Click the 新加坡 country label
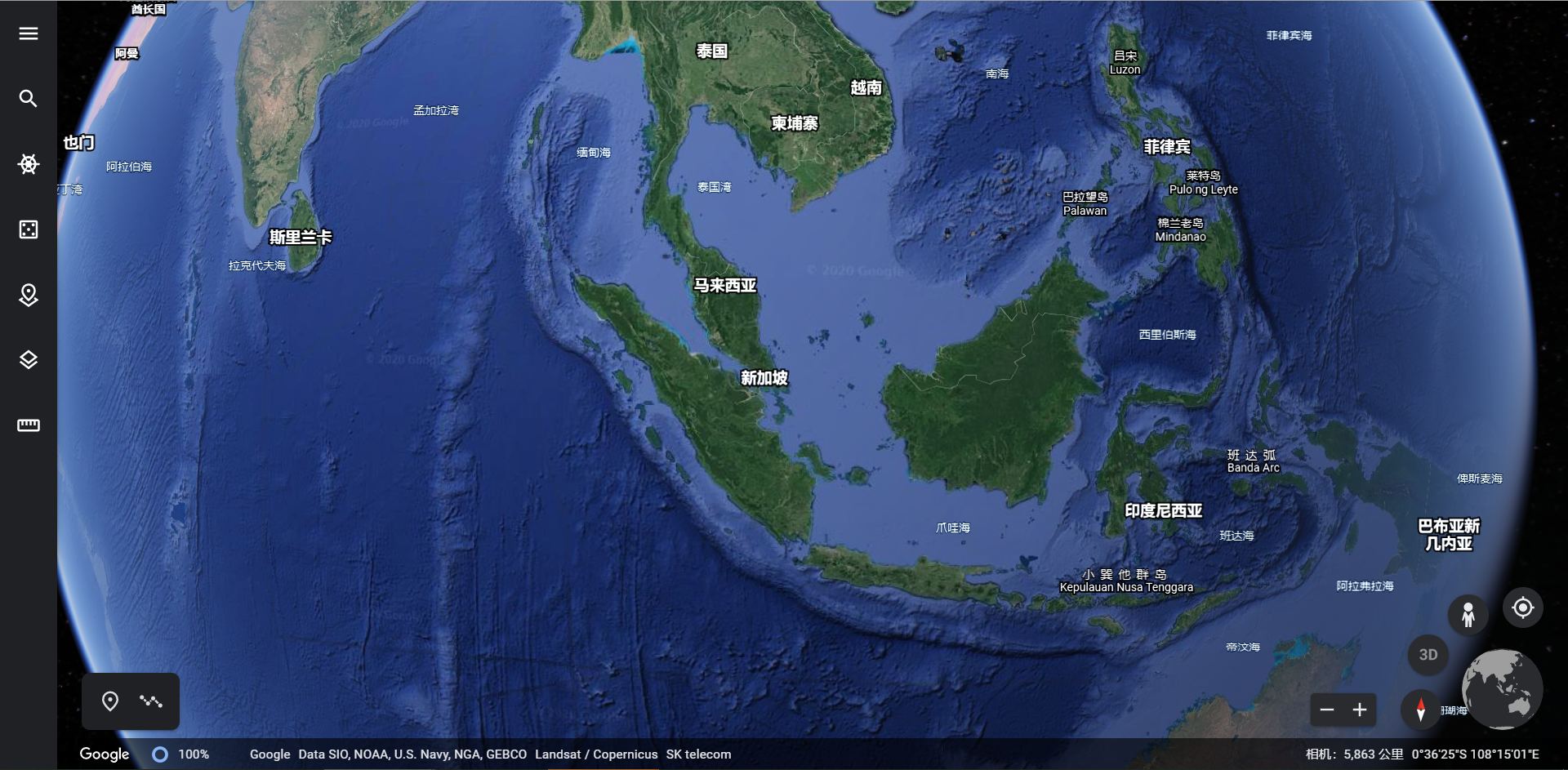 pos(764,378)
